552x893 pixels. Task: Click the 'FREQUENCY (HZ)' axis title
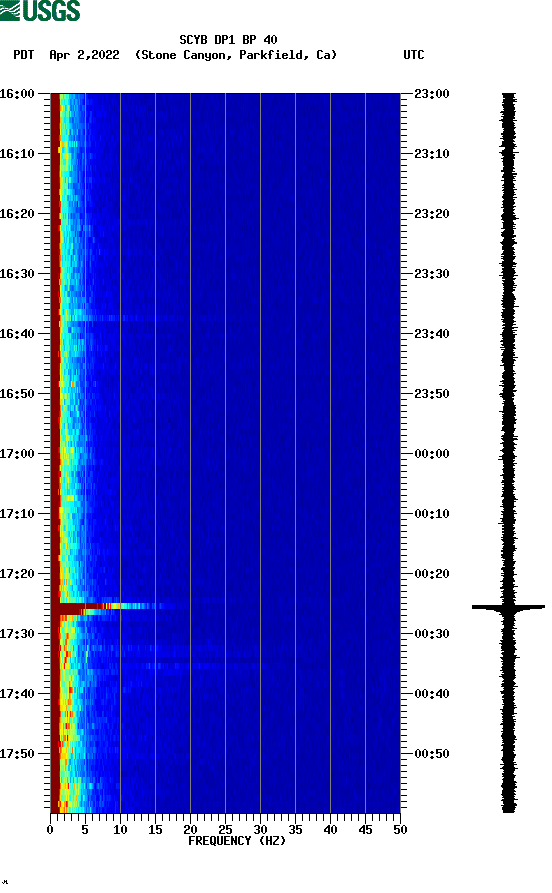(237, 841)
